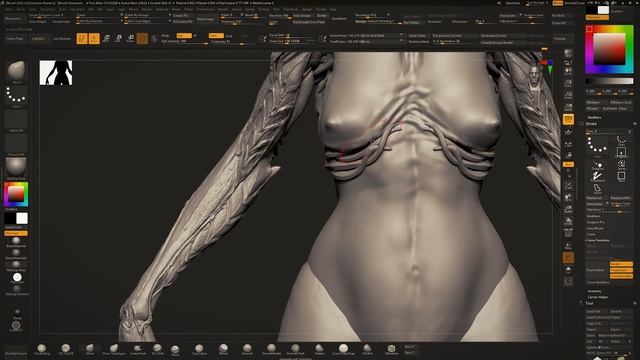
Task: Click the XYZ axis gizmo in viewport
Action: [x=547, y=66]
